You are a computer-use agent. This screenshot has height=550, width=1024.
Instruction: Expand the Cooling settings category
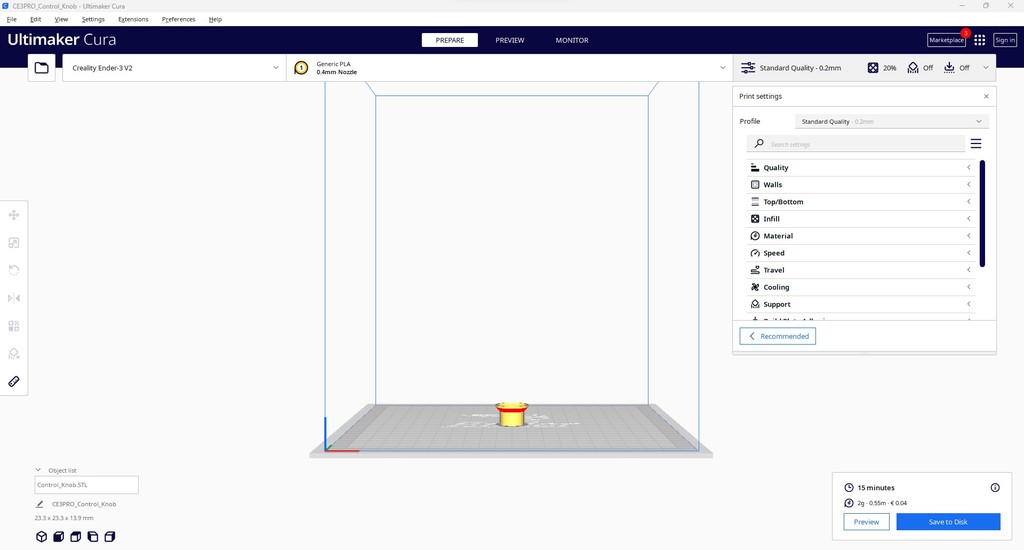click(x=861, y=287)
